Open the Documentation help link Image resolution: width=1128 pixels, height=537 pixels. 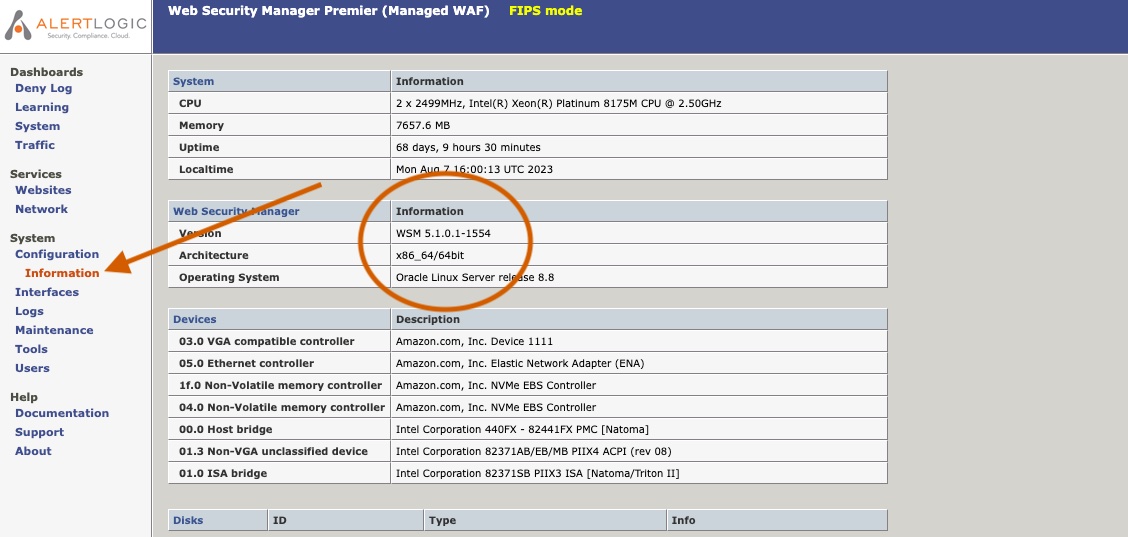(x=62, y=413)
